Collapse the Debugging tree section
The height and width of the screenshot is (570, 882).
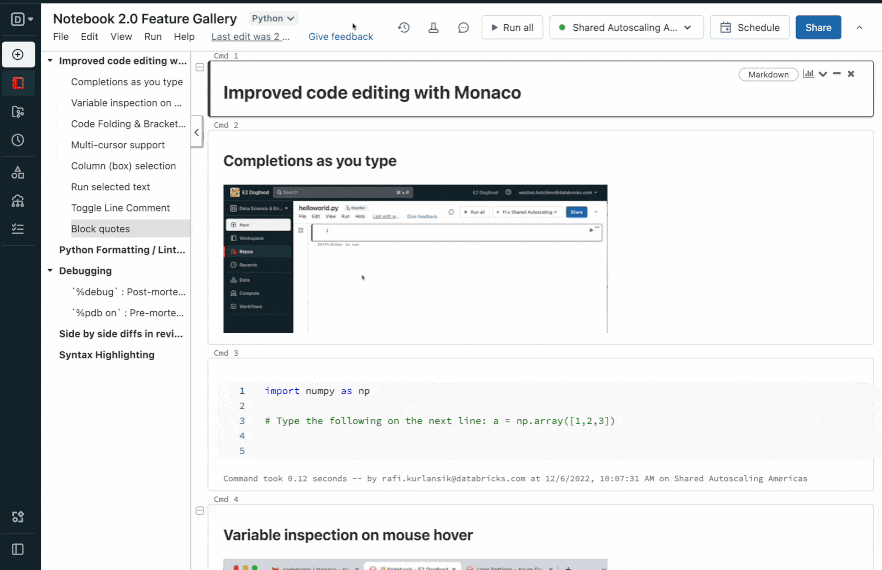point(50,271)
